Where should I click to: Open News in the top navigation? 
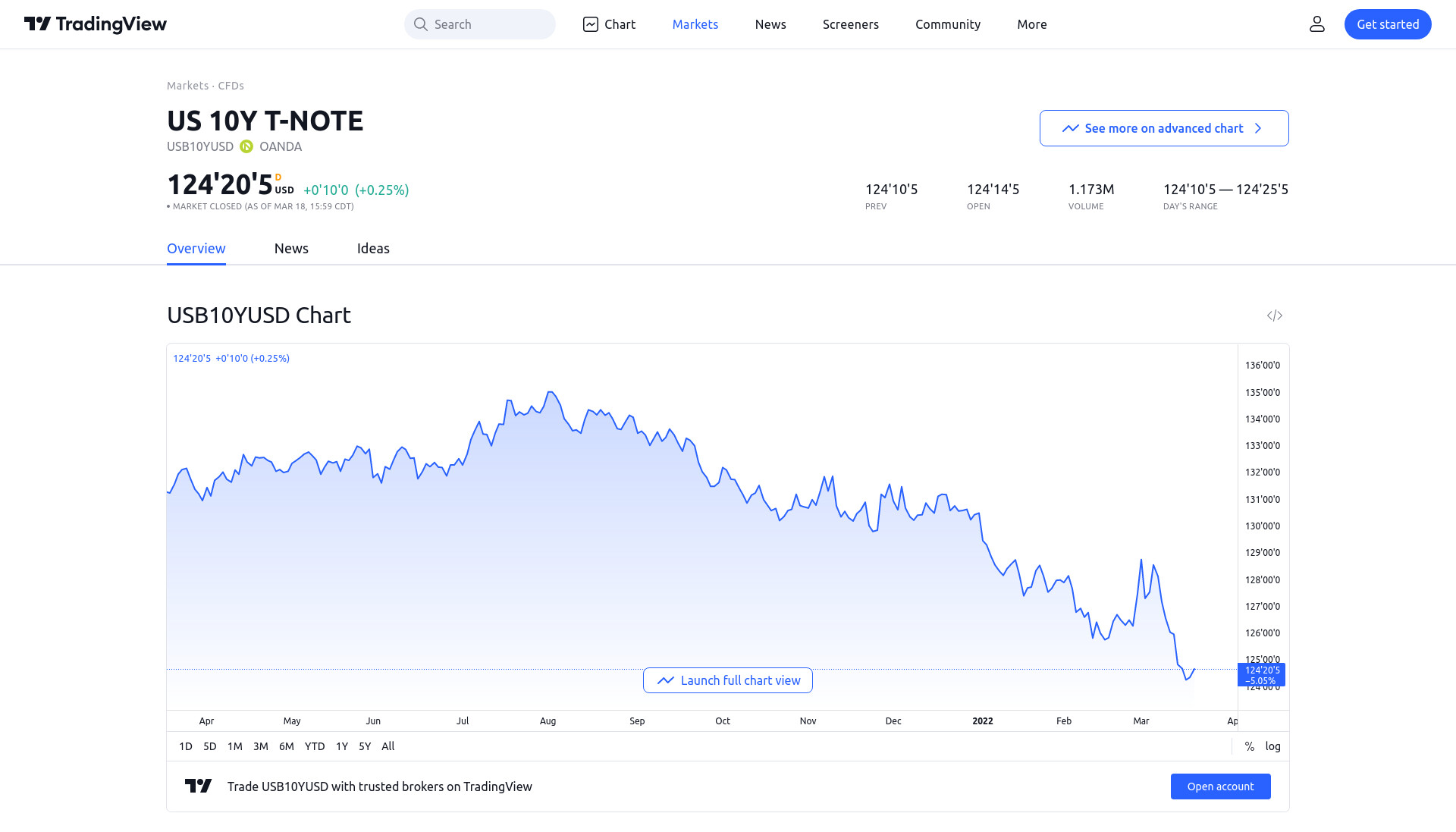tap(770, 24)
